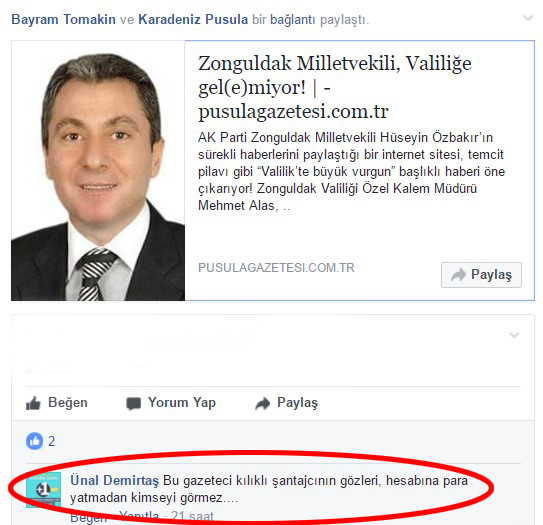This screenshot has height=525, width=543.
Task: Reply to the comment via Yanıtla
Action: [x=139, y=516]
